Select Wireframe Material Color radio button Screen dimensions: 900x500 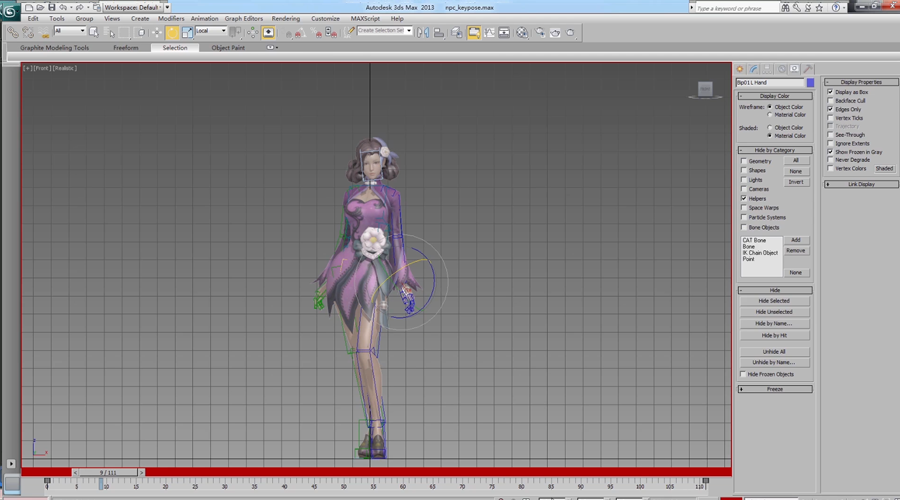769,115
